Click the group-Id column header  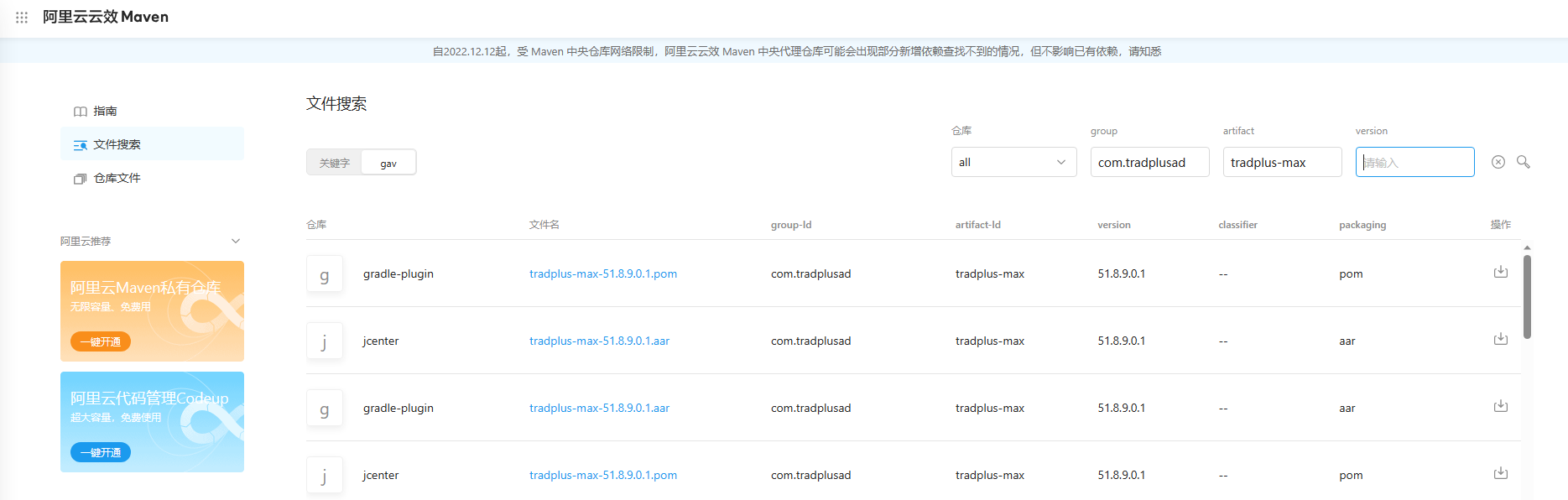[791, 225]
